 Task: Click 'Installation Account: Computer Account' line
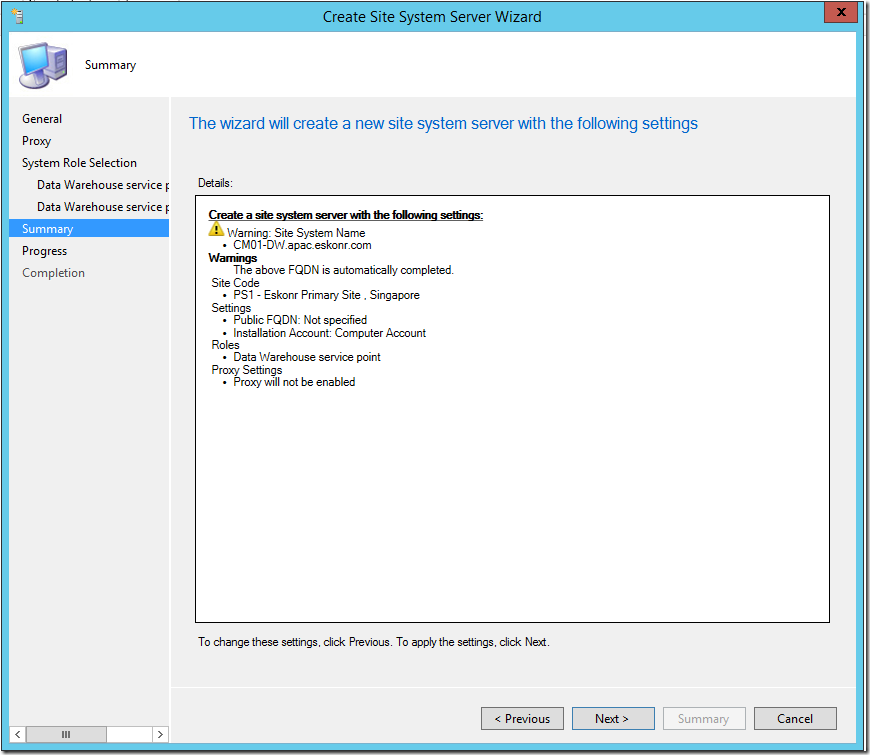pos(330,333)
